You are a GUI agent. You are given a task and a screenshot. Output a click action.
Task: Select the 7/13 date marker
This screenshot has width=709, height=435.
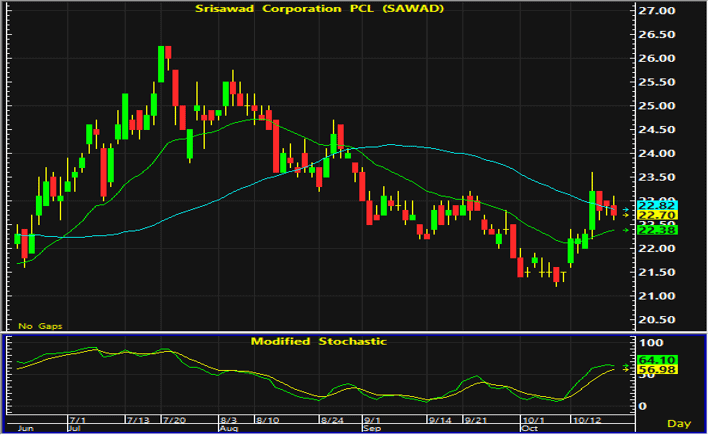[x=138, y=420]
